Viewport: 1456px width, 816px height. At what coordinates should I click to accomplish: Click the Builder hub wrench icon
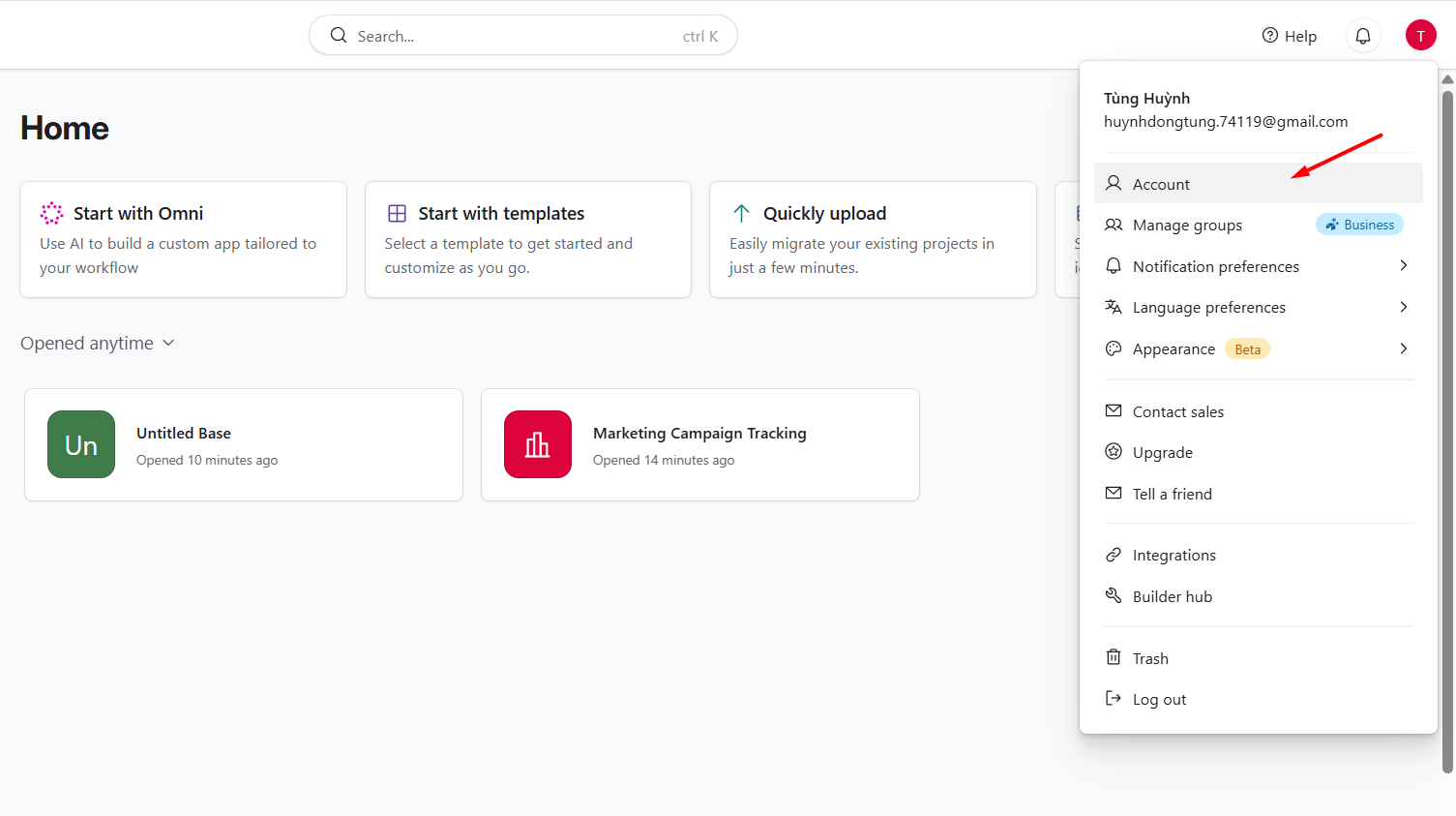point(1114,596)
